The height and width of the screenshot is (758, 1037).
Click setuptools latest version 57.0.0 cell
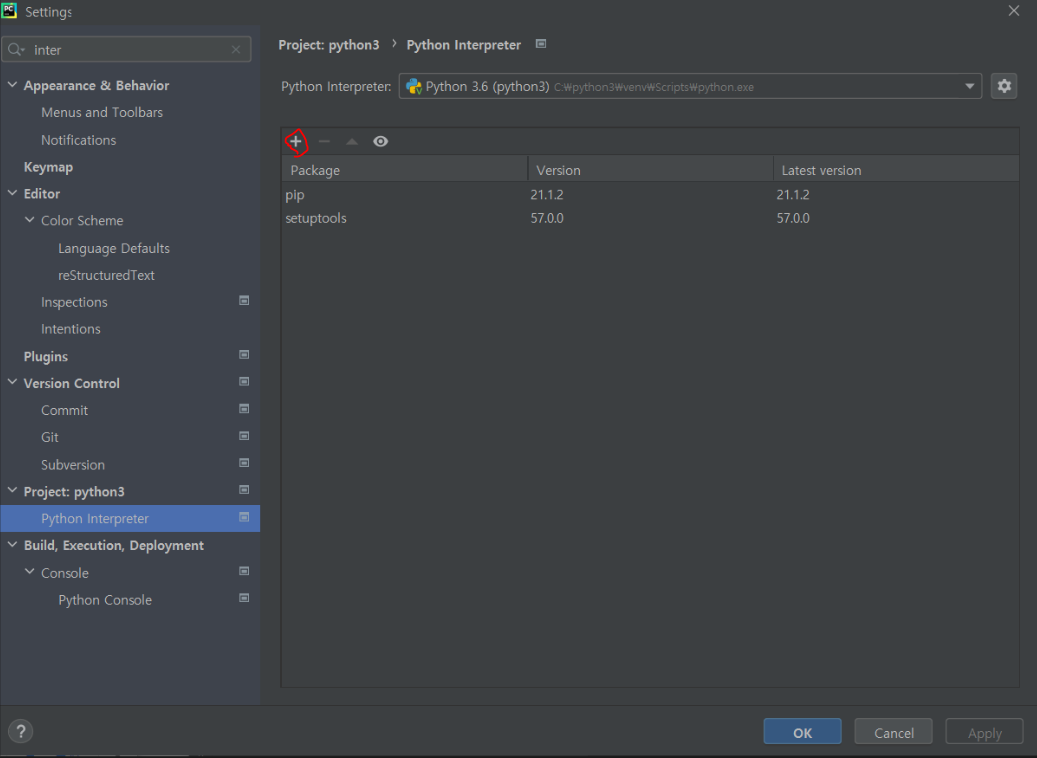click(x=793, y=218)
